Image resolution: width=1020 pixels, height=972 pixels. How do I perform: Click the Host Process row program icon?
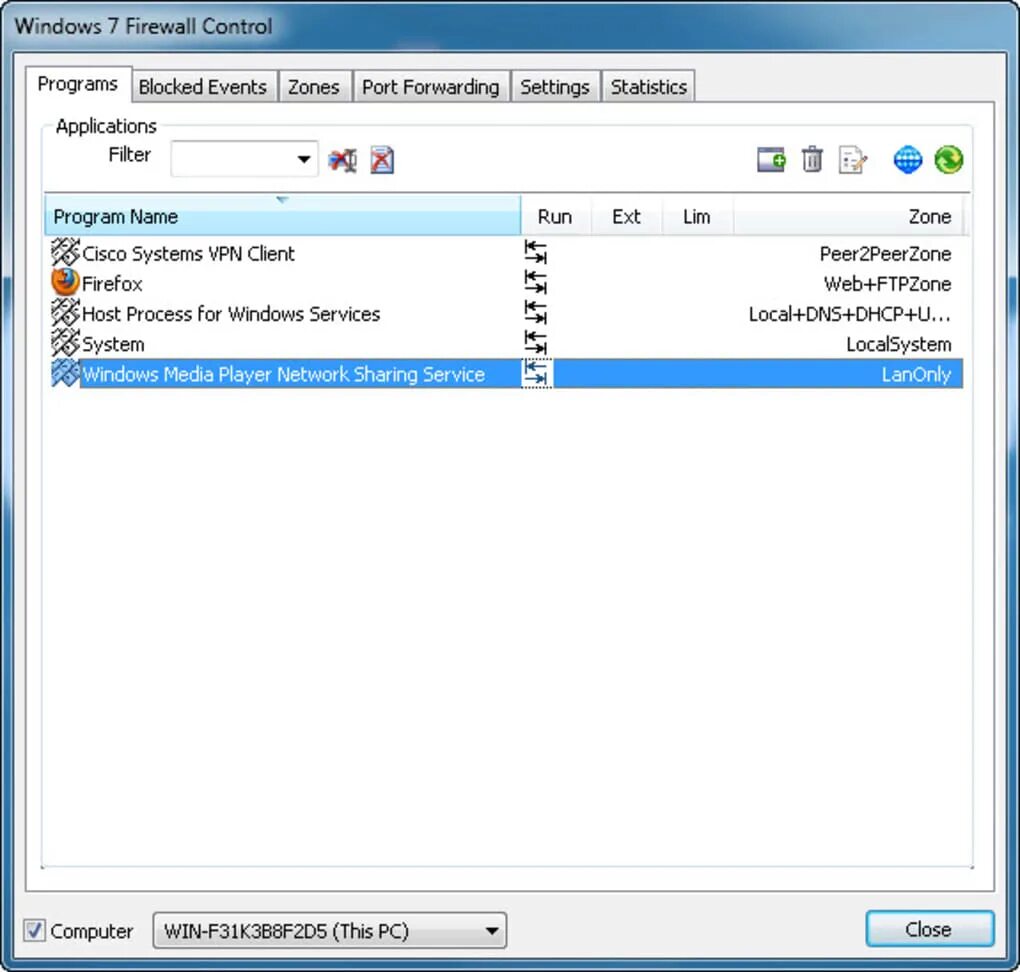pyautogui.click(x=65, y=313)
